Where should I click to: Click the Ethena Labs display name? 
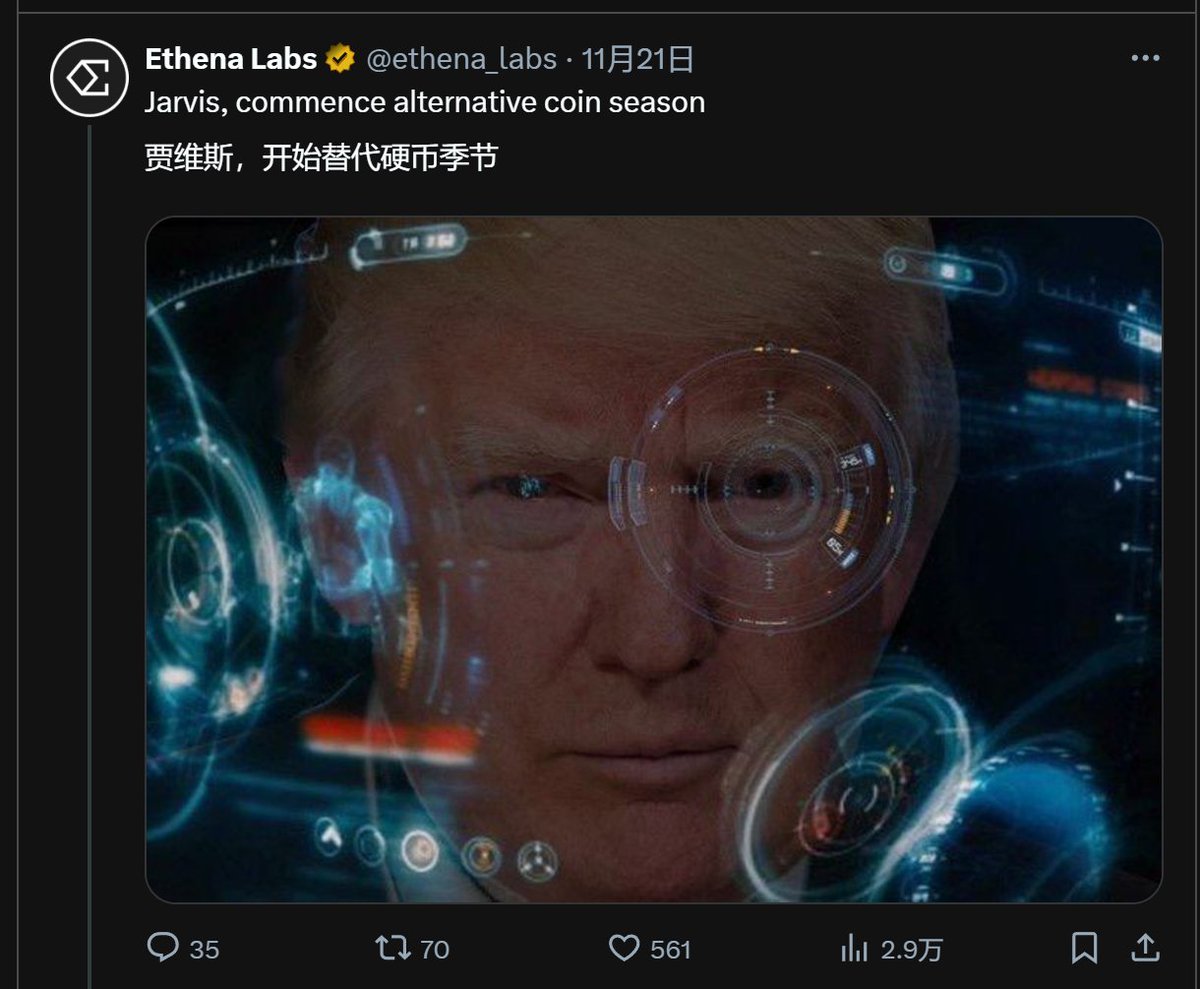(x=231, y=60)
